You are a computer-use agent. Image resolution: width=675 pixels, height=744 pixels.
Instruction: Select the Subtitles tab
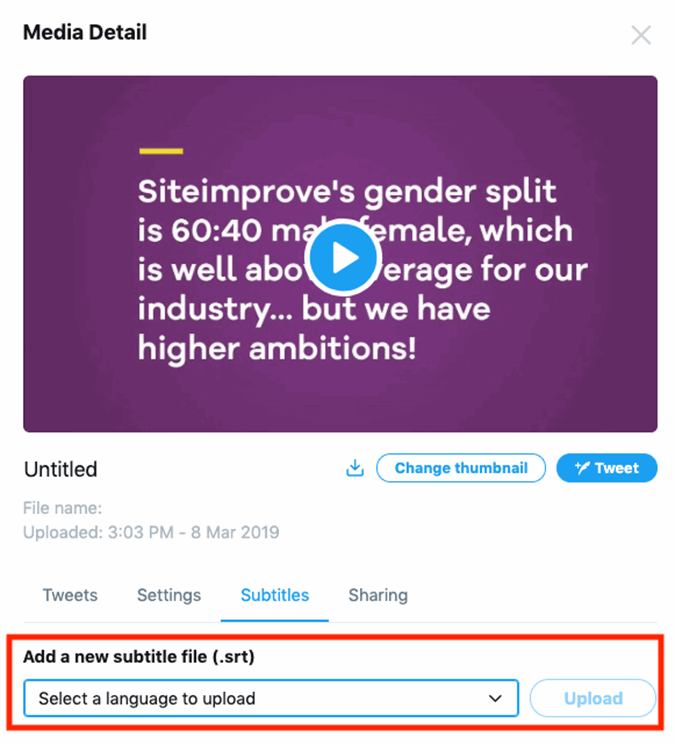click(x=275, y=595)
